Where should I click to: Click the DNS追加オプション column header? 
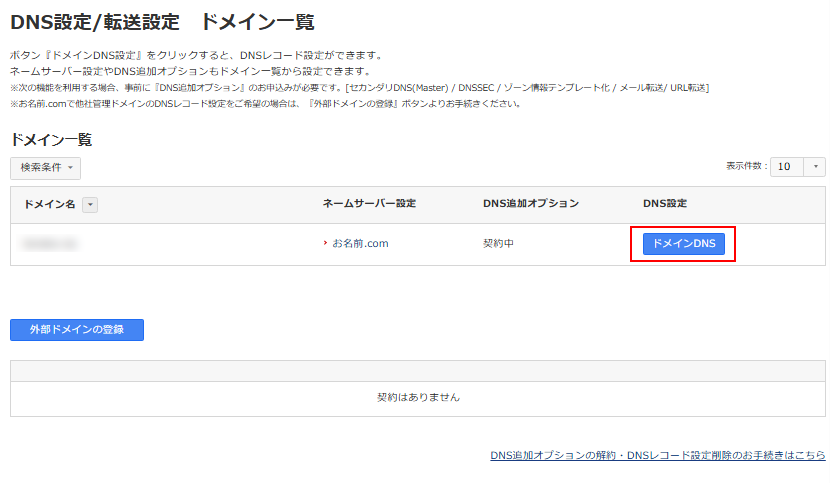pos(531,204)
